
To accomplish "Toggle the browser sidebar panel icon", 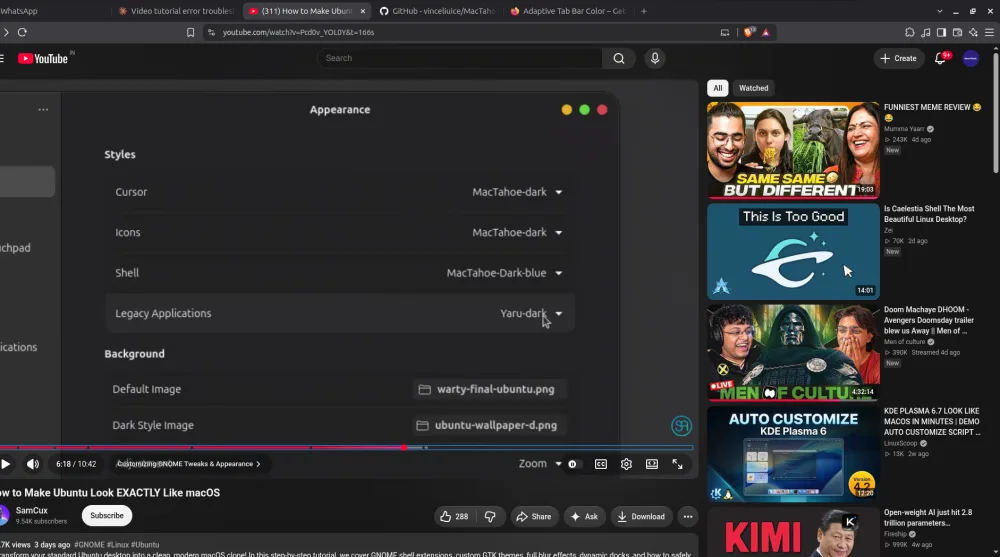I will (941, 32).
